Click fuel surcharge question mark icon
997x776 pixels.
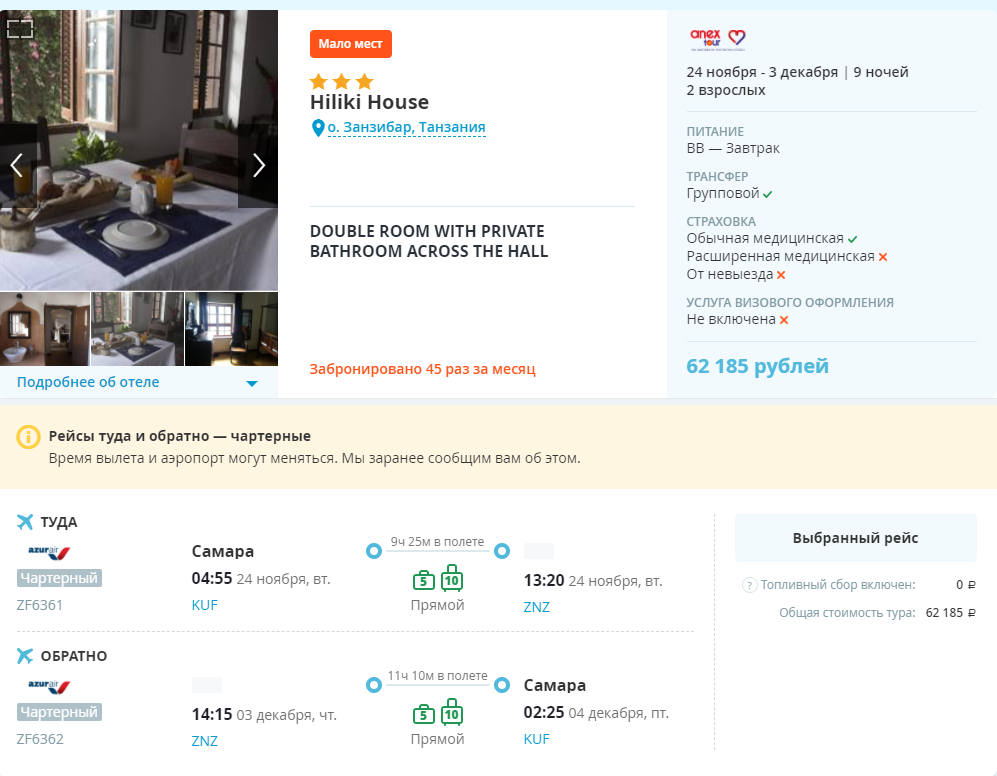[750, 585]
